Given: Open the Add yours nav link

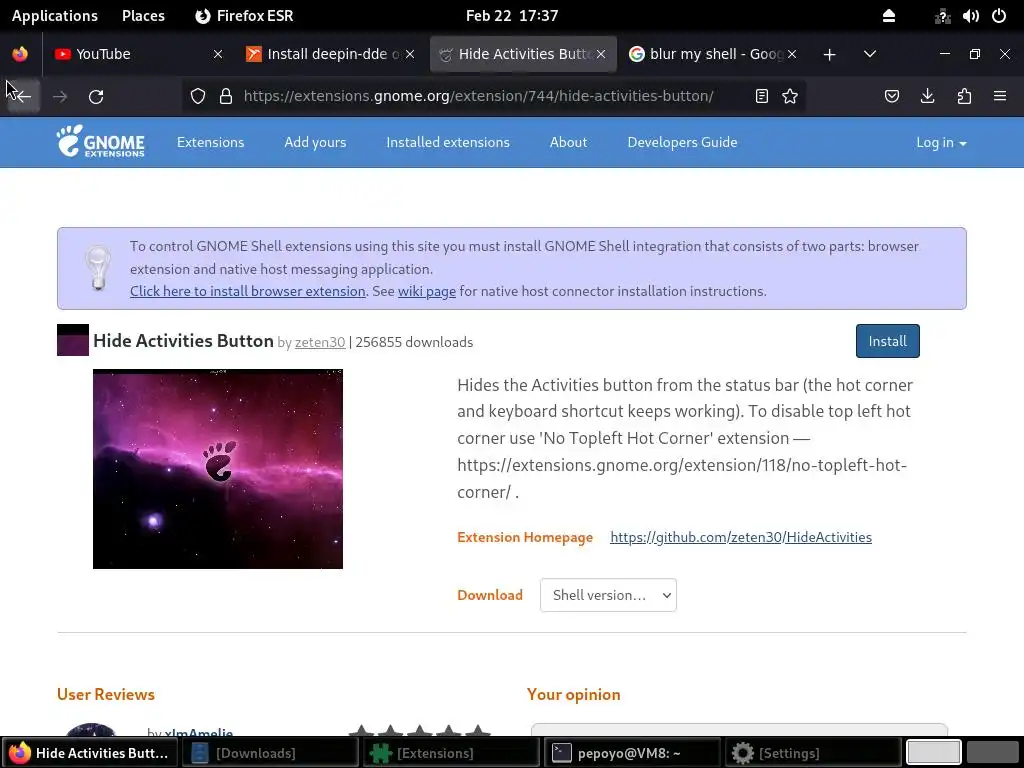Looking at the screenshot, I should coord(315,142).
